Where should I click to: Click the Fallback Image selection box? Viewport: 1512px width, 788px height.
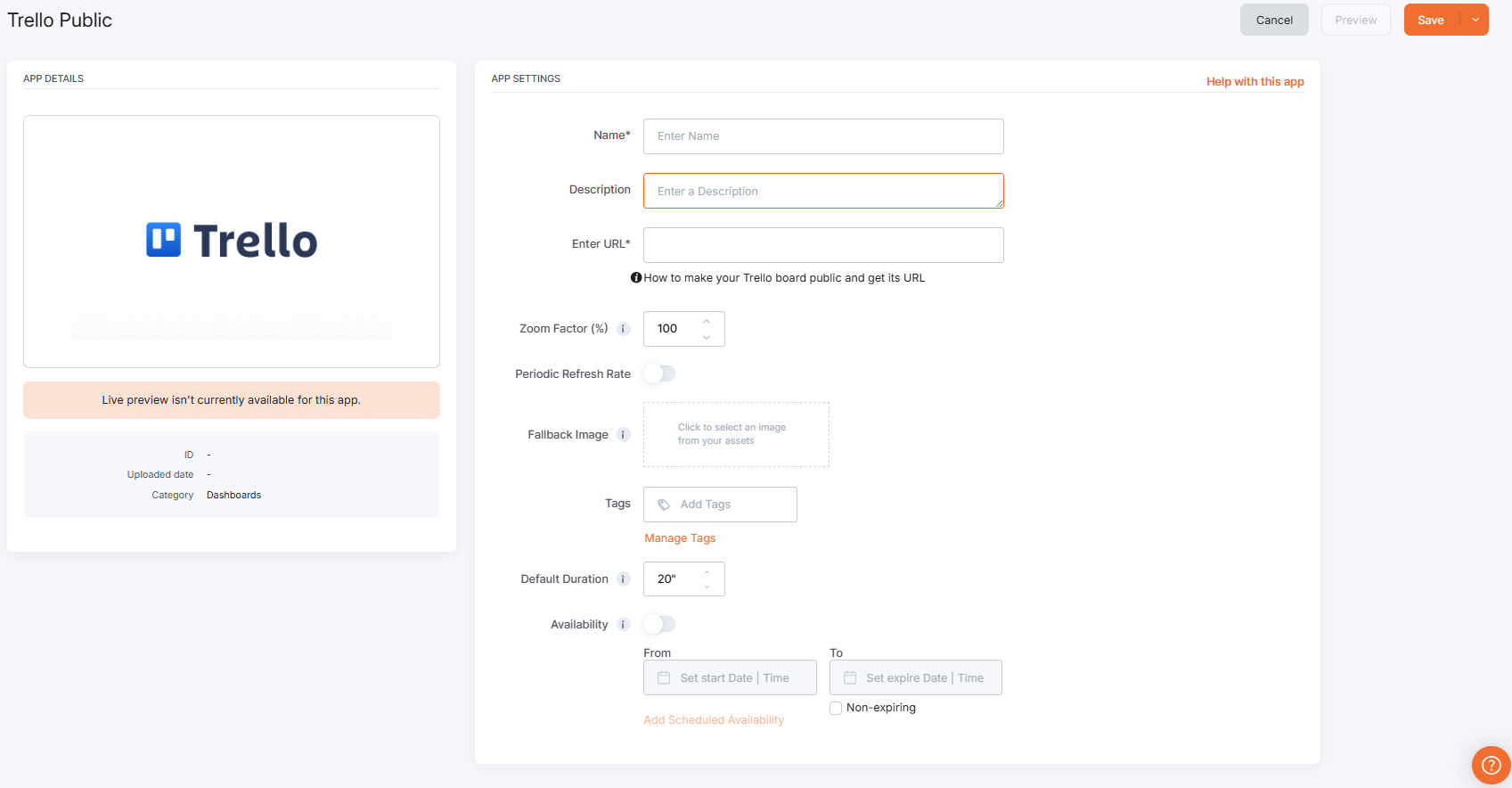click(x=736, y=434)
